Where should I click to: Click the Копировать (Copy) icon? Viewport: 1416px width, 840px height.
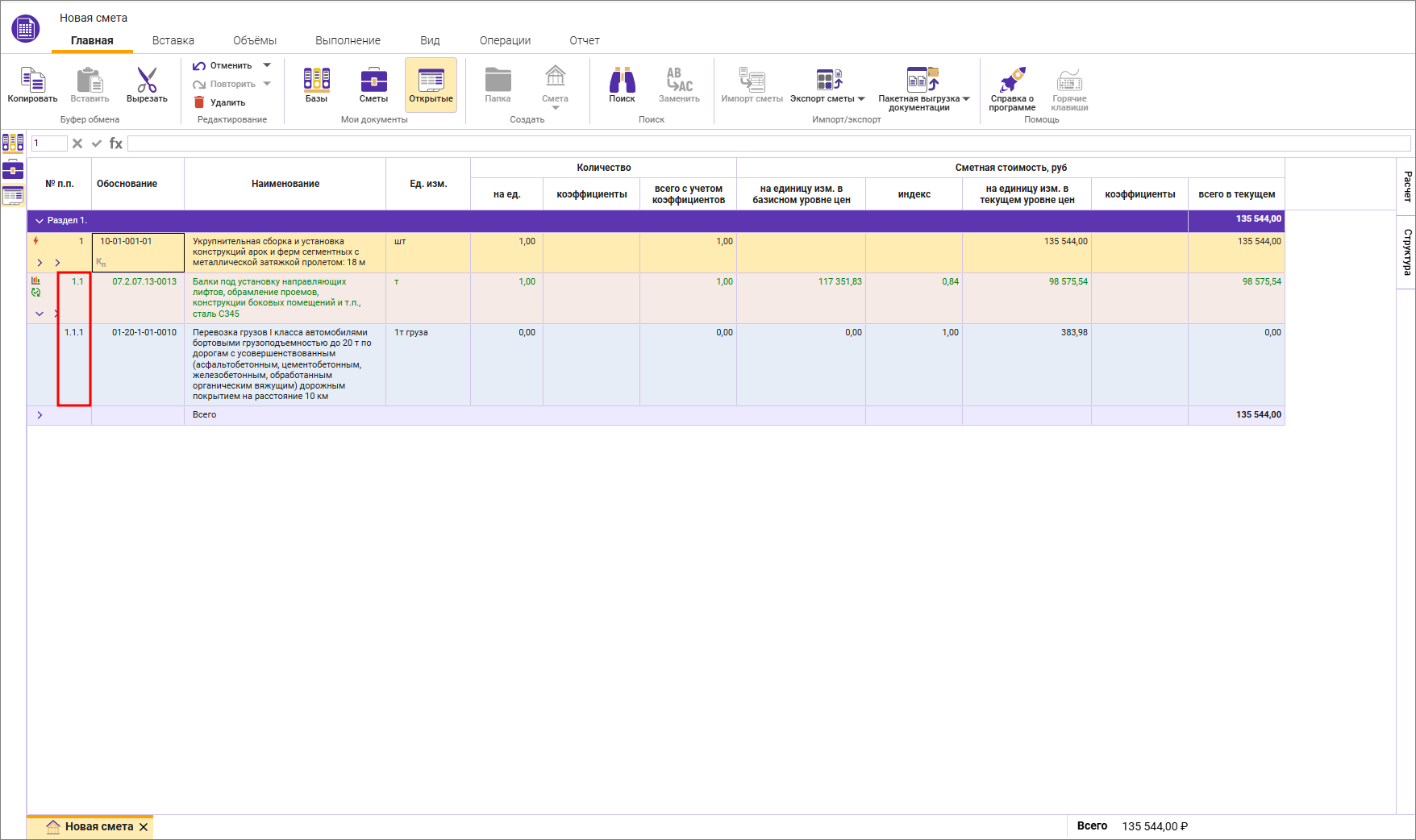click(x=32, y=81)
